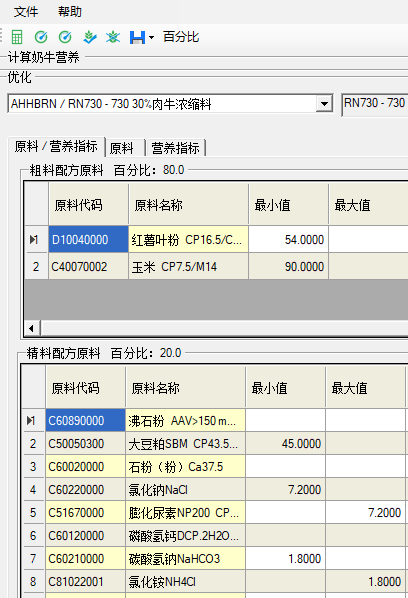Click the green calculator icon in toolbar
The width and height of the screenshot is (408, 598).
[x=17, y=37]
